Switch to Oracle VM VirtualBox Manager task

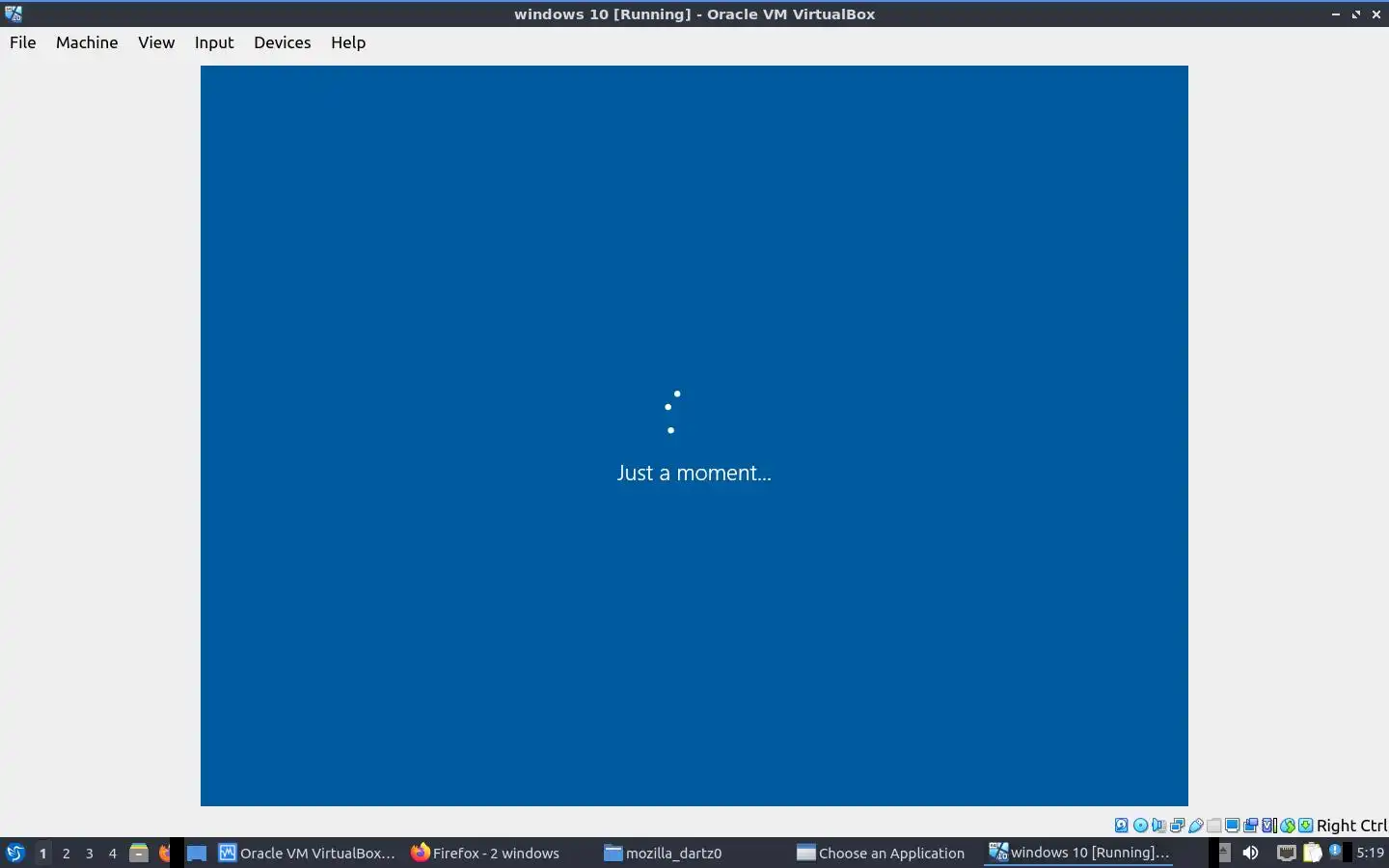[307, 853]
